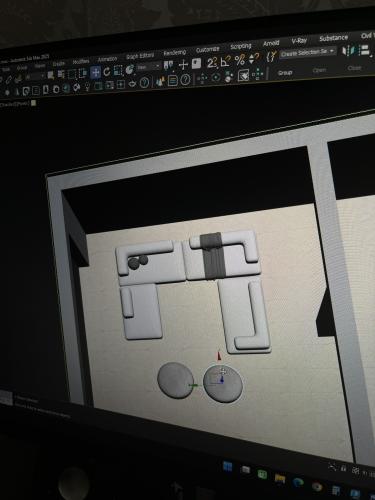Toggle the Percent Snap button
The width and height of the screenshot is (375, 500).
coord(240,60)
